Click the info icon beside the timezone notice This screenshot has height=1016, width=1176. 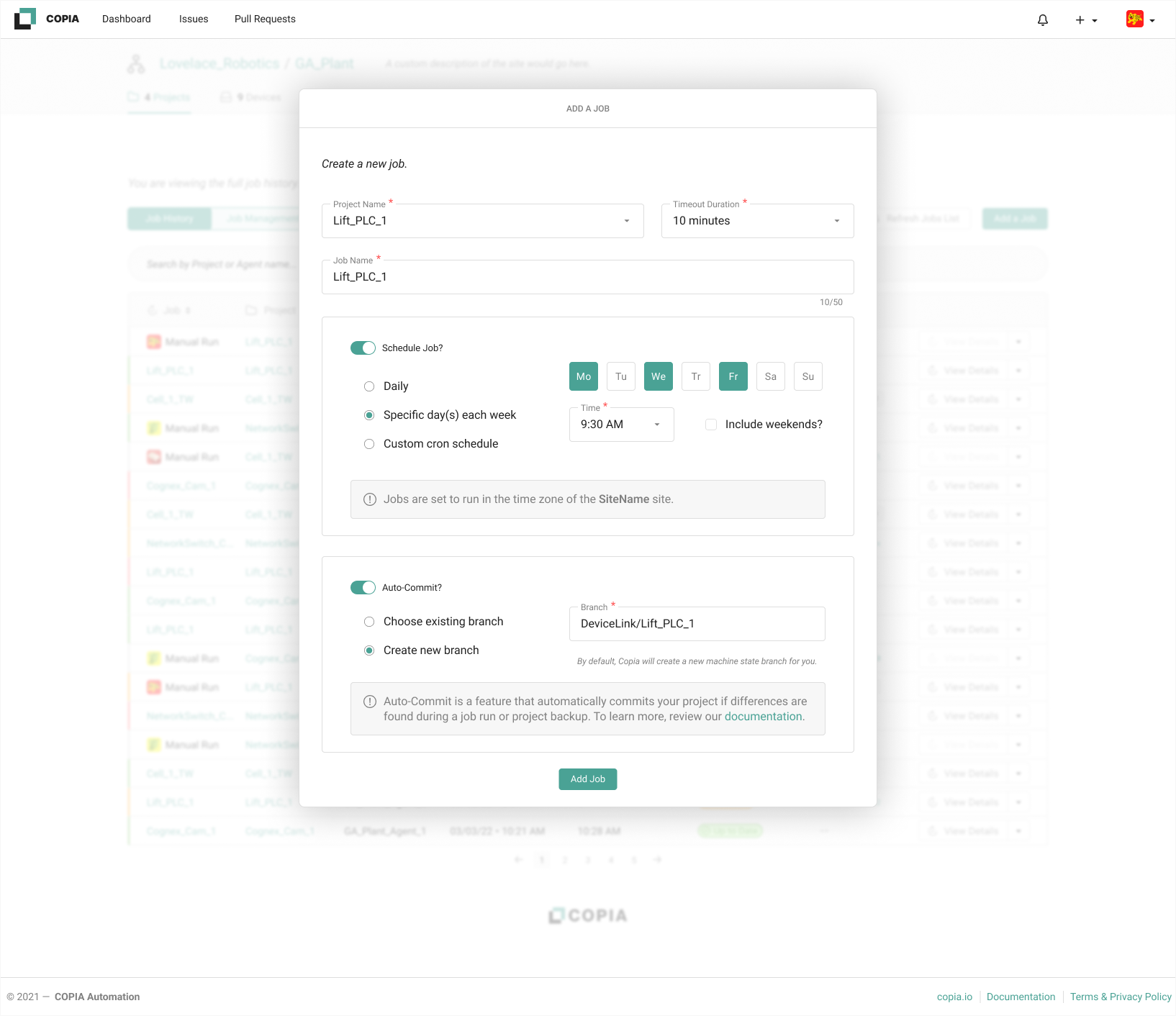tap(369, 499)
